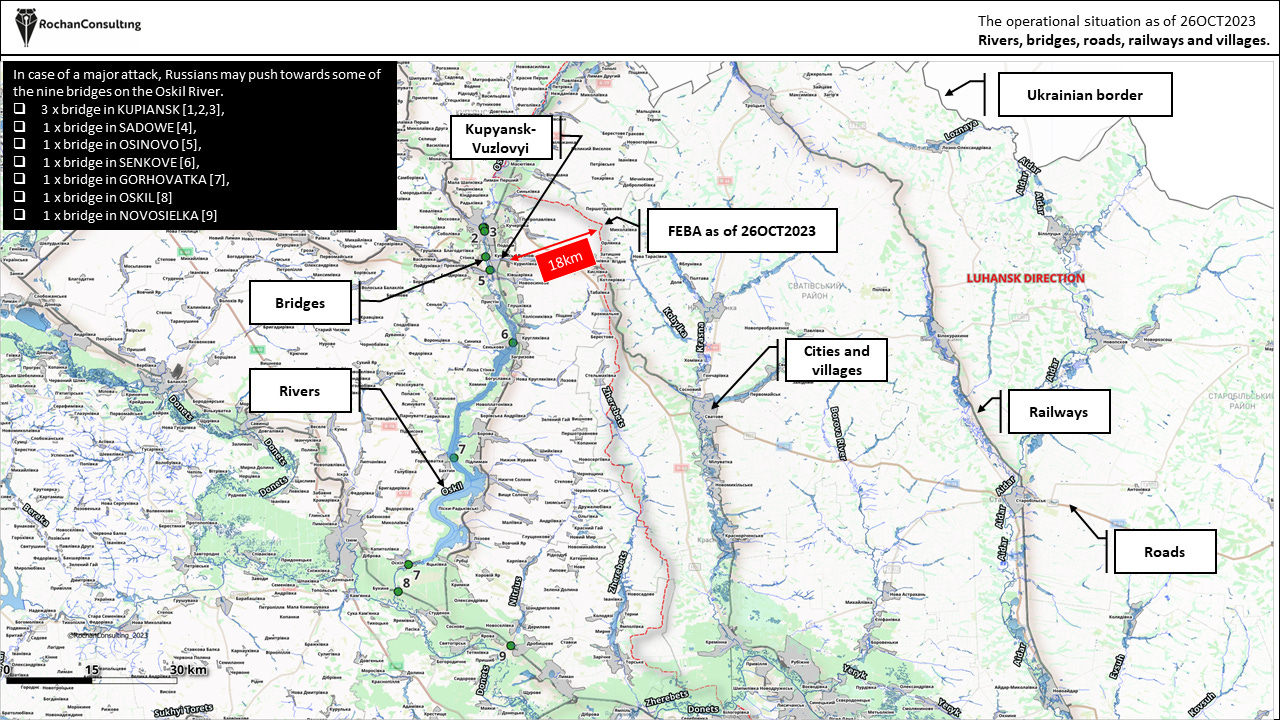Click the 'RochanConsulting' brand name text
1280x720 pixels.
pyautogui.click(x=90, y=24)
